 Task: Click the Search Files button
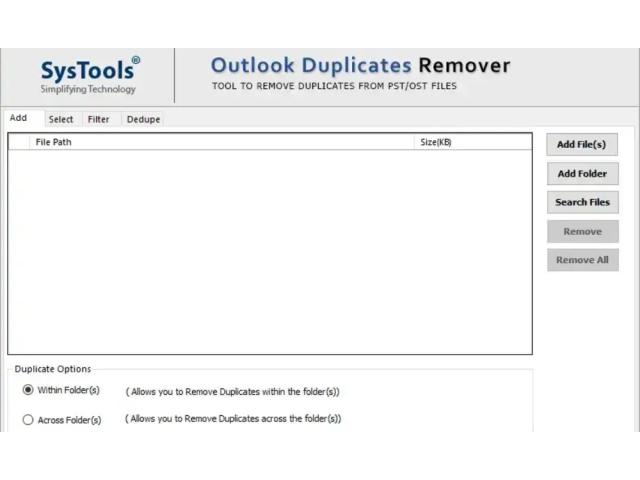582,202
